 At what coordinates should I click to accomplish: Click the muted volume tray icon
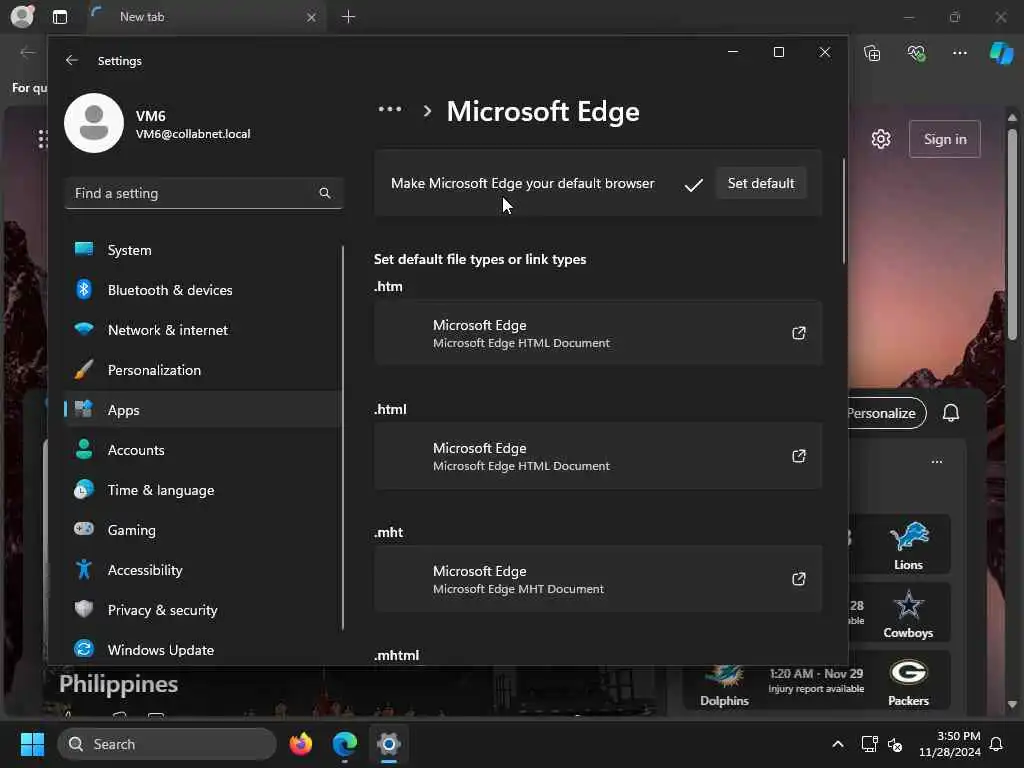895,744
